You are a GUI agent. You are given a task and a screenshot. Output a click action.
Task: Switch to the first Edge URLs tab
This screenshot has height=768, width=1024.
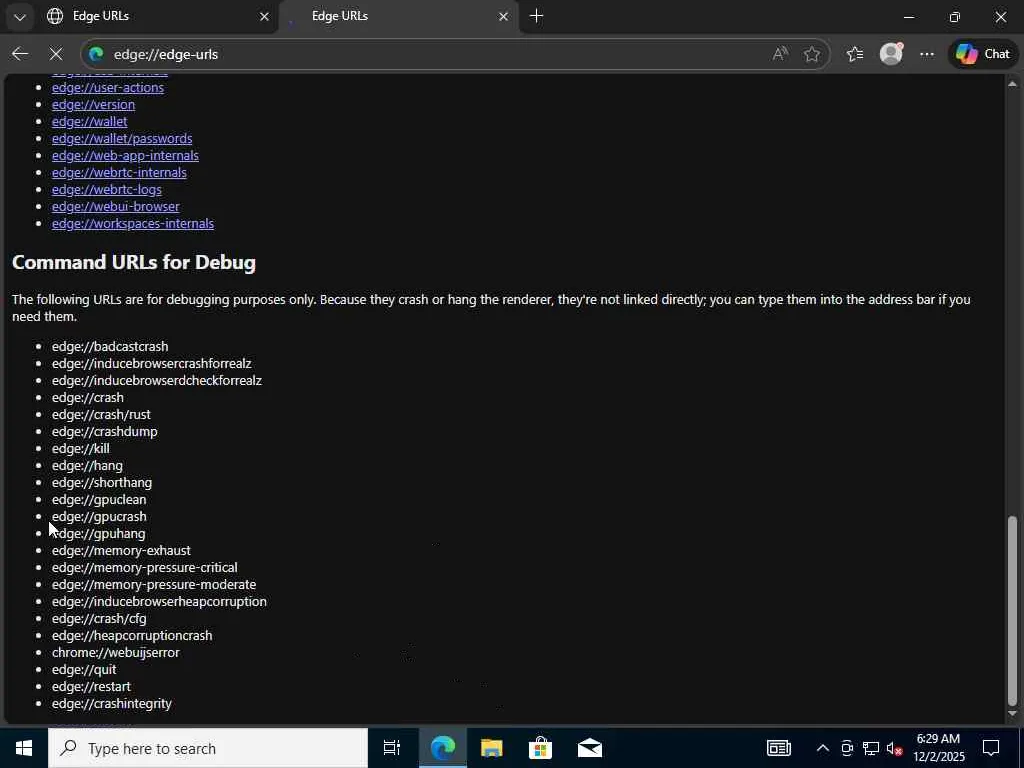click(x=158, y=16)
